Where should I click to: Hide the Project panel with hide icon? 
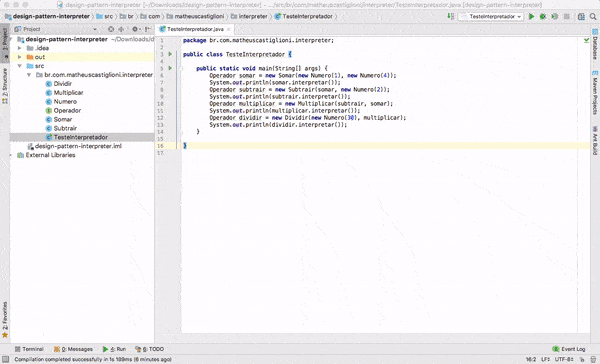tap(147, 29)
